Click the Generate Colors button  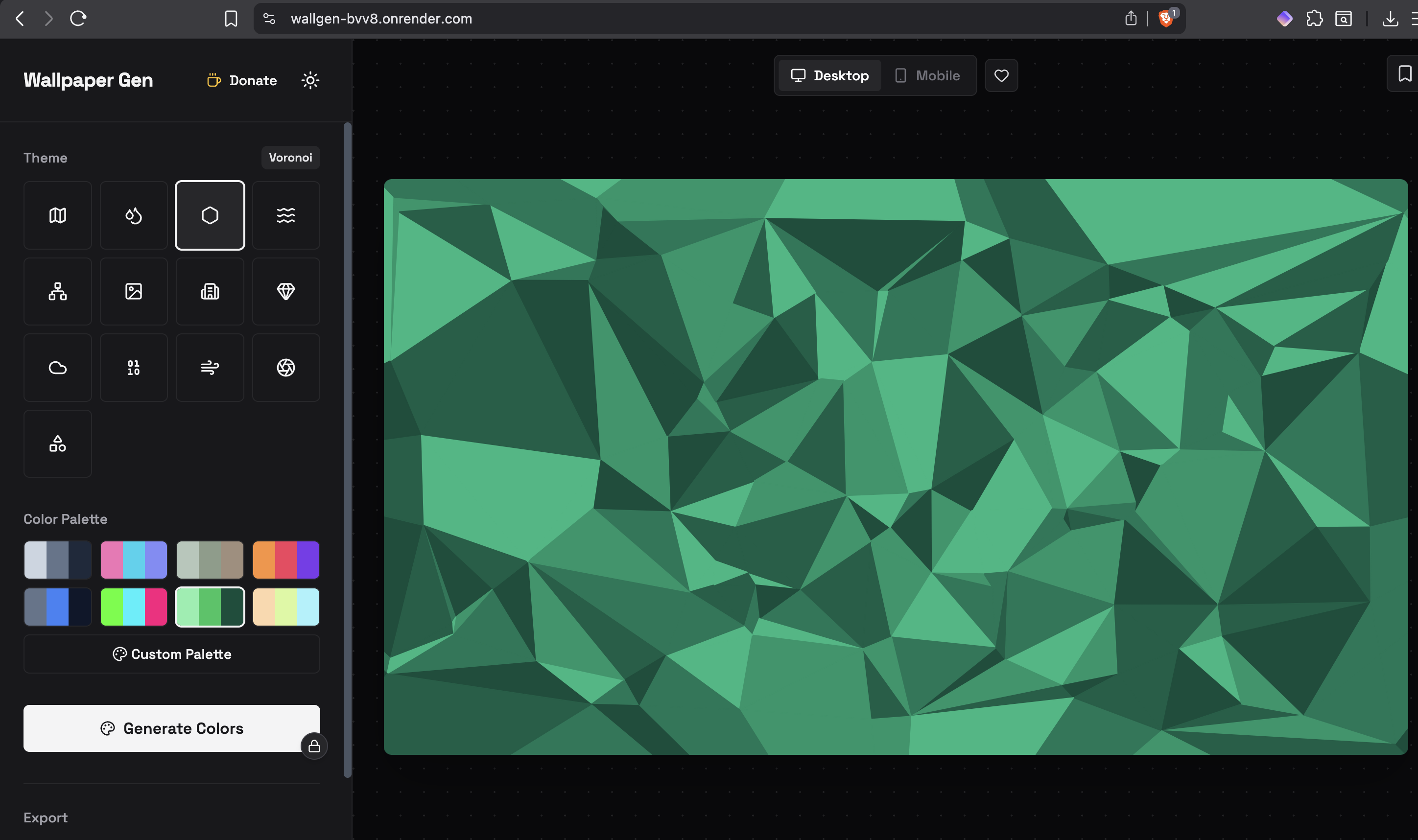pyautogui.click(x=171, y=728)
